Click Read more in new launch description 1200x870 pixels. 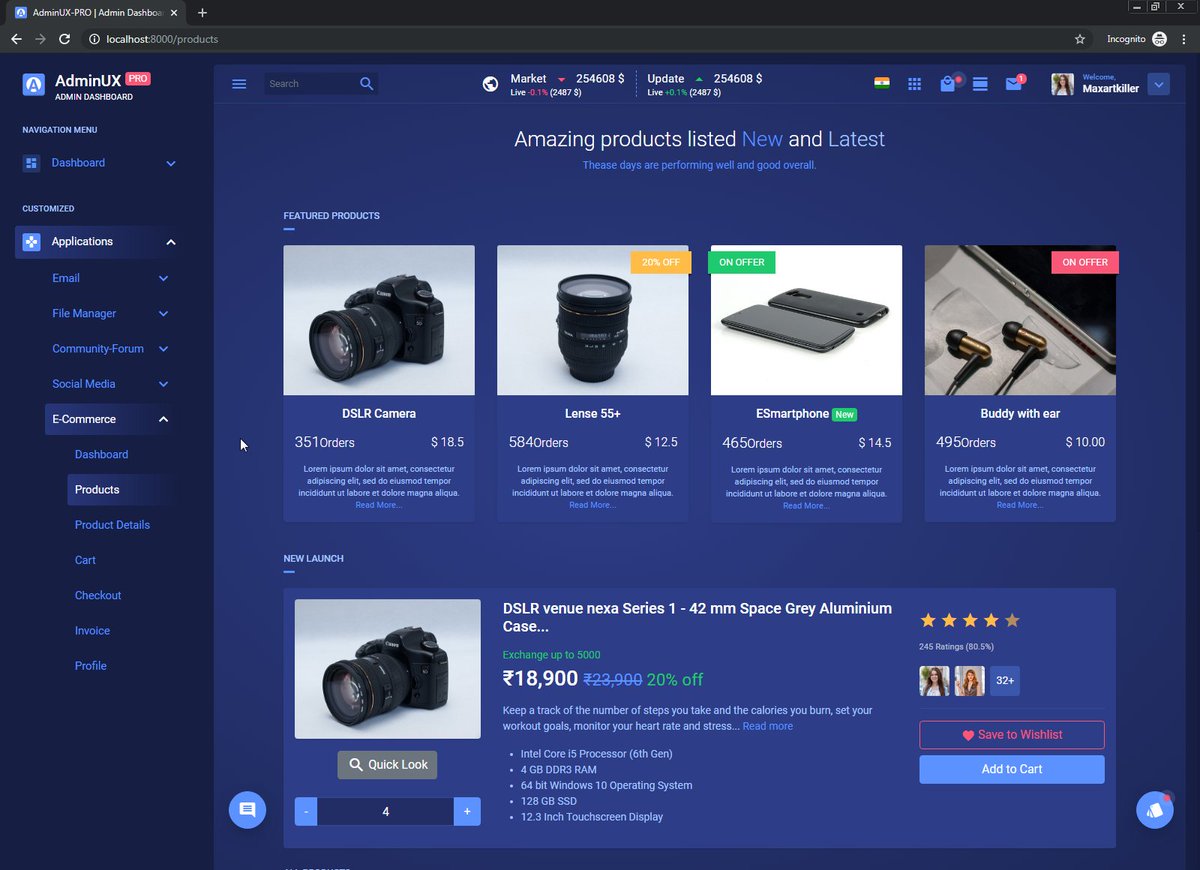[x=767, y=726]
